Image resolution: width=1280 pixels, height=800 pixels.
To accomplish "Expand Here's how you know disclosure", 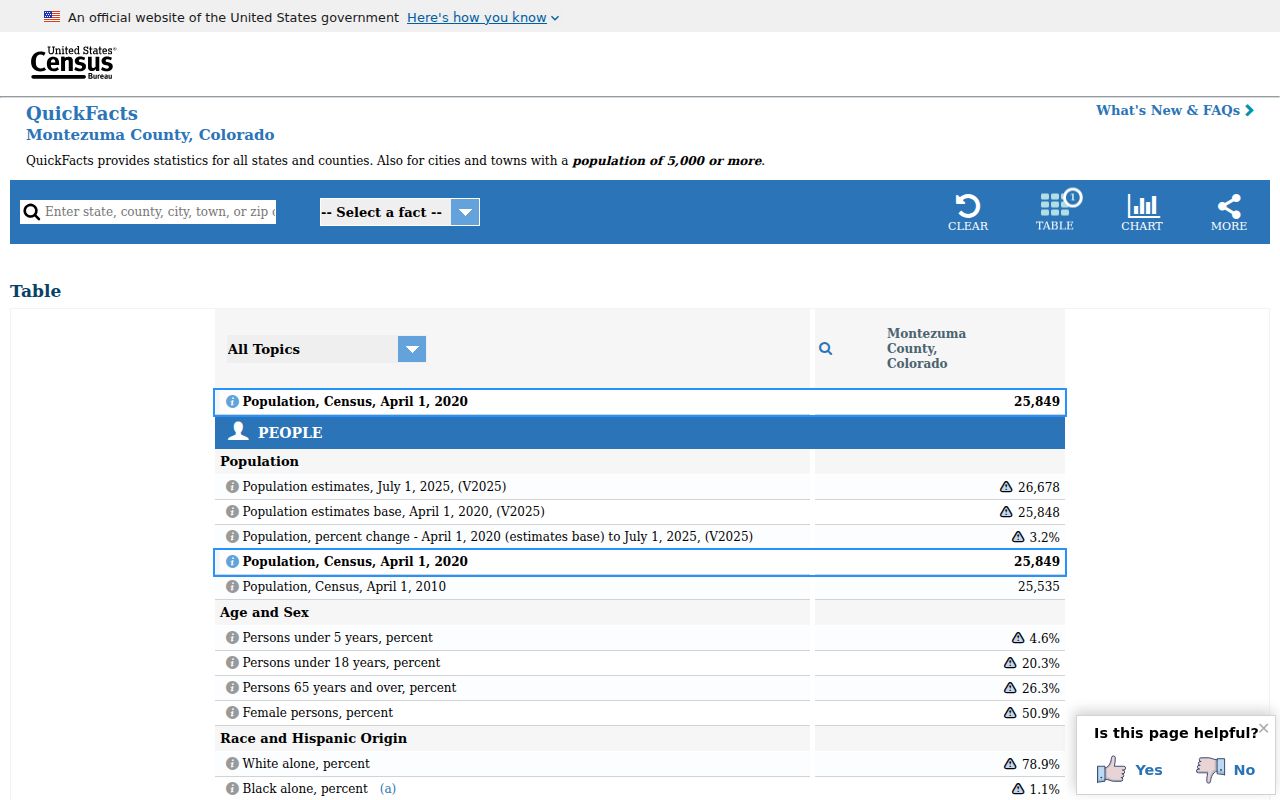I will 483,17.
